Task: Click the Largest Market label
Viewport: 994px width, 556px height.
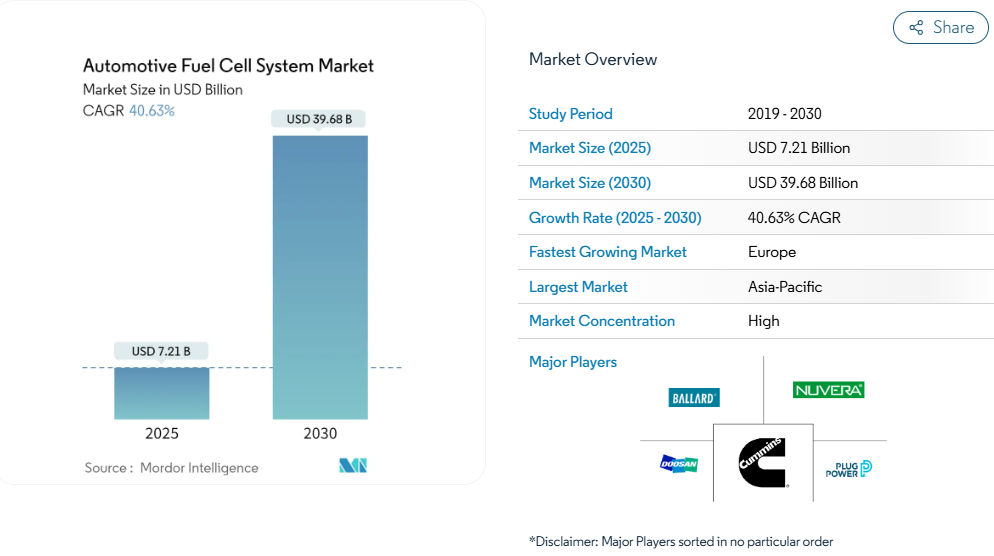Action: 578,287
